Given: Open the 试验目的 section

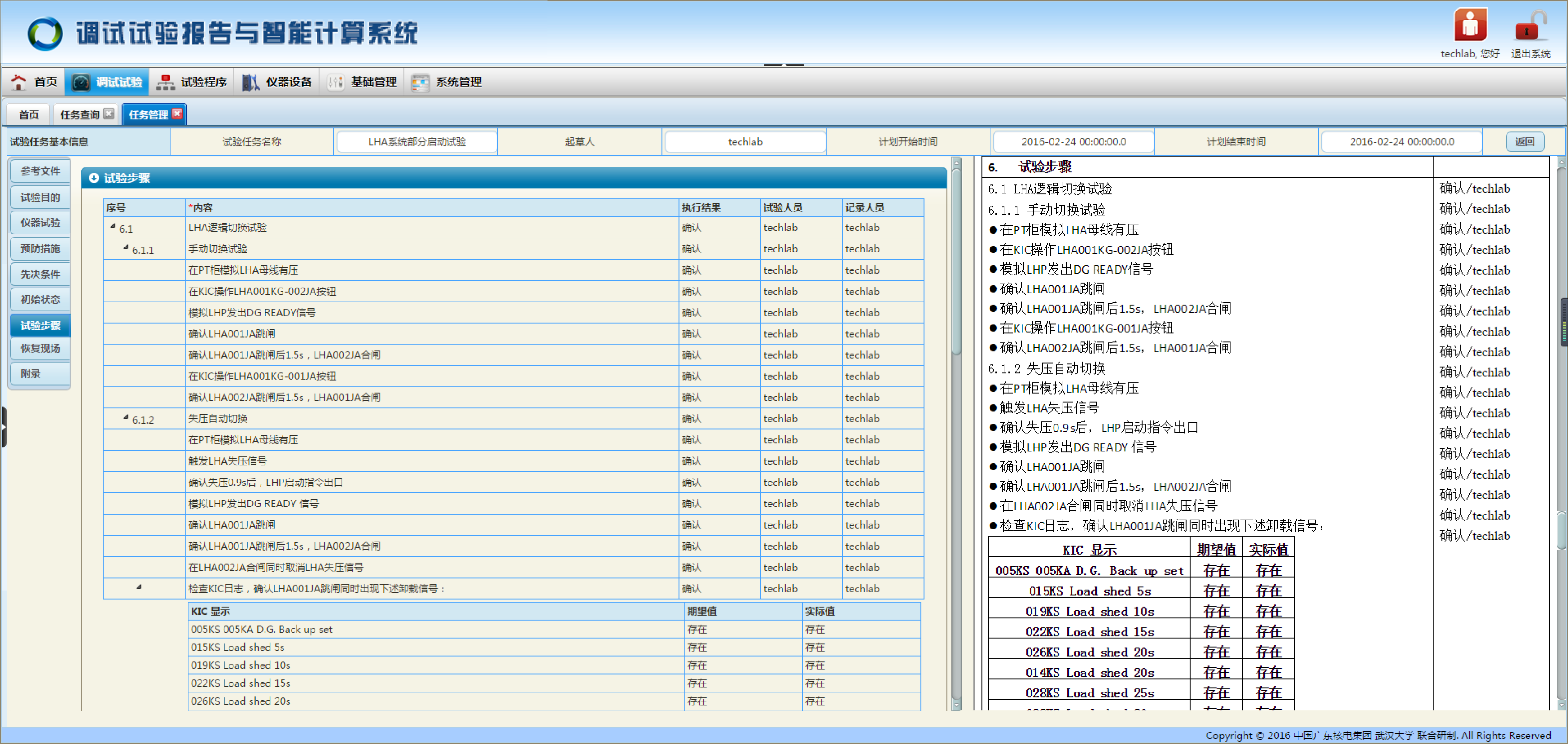Looking at the screenshot, I should tap(40, 197).
